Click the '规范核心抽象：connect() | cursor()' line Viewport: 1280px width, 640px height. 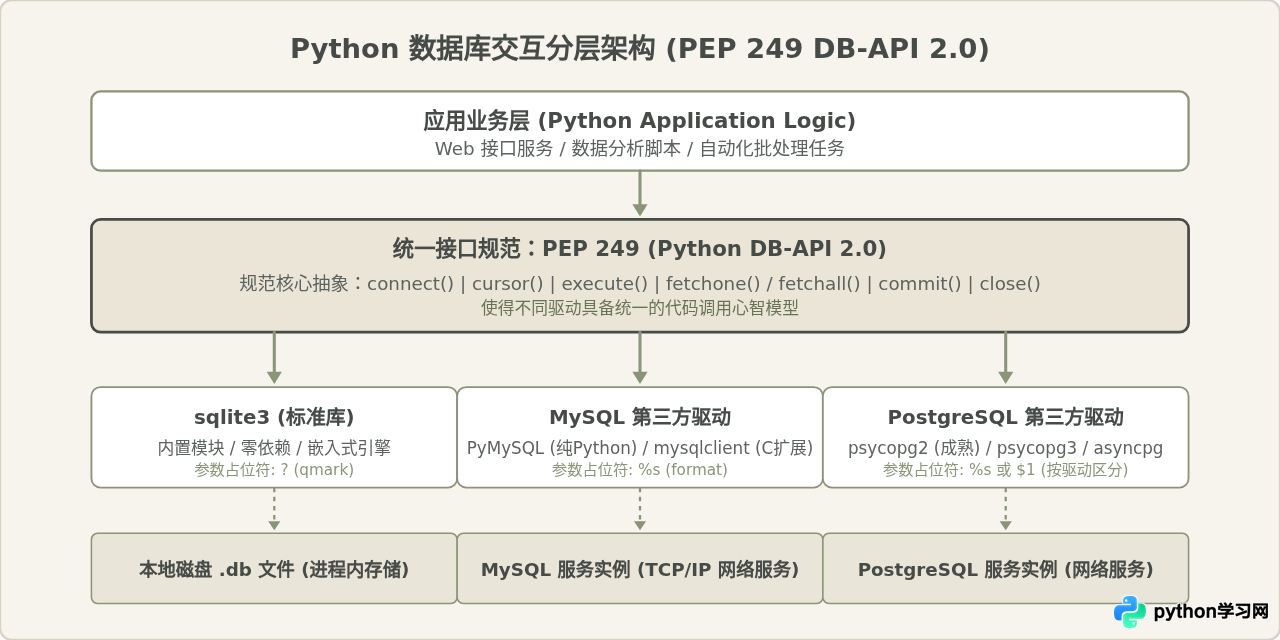(x=640, y=284)
